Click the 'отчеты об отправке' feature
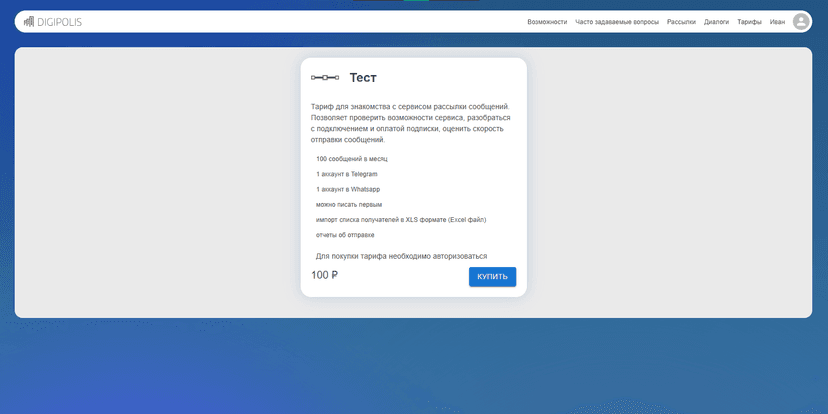Image resolution: width=828 pixels, height=414 pixels. (x=345, y=235)
